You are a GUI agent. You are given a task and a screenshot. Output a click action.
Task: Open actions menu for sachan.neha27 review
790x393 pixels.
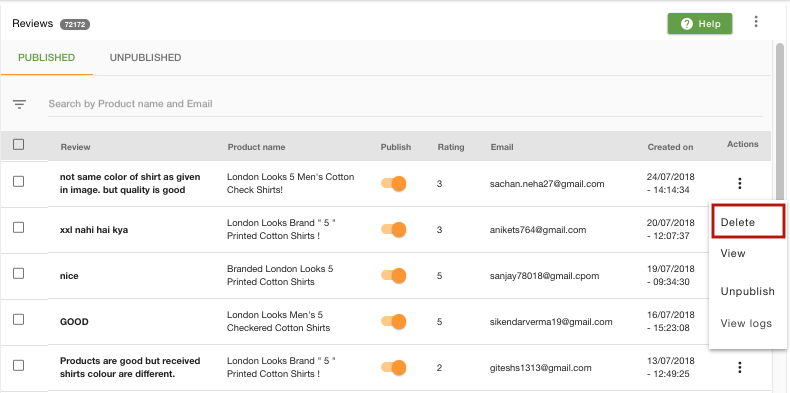pyautogui.click(x=740, y=183)
